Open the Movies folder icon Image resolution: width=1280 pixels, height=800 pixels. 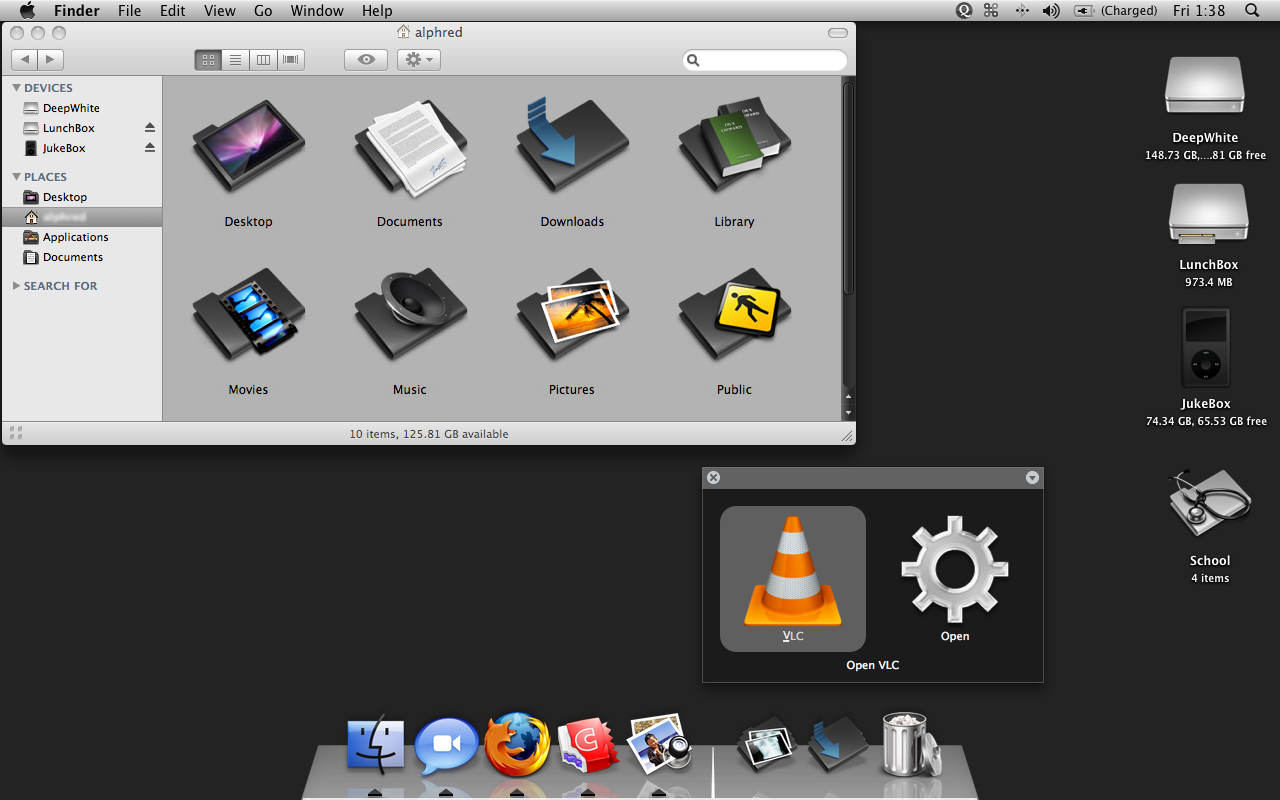point(248,315)
